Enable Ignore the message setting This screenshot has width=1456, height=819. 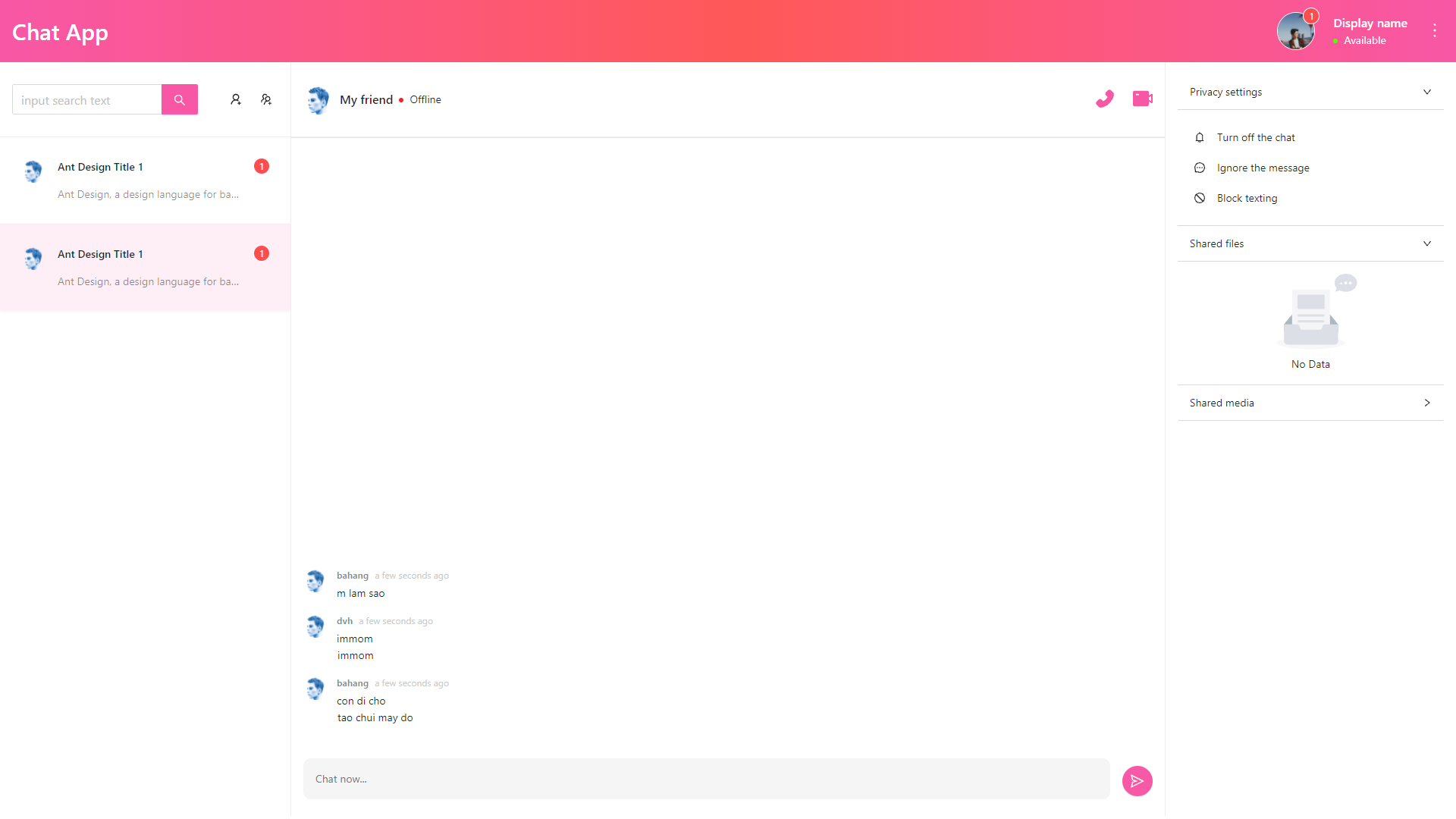[1263, 168]
